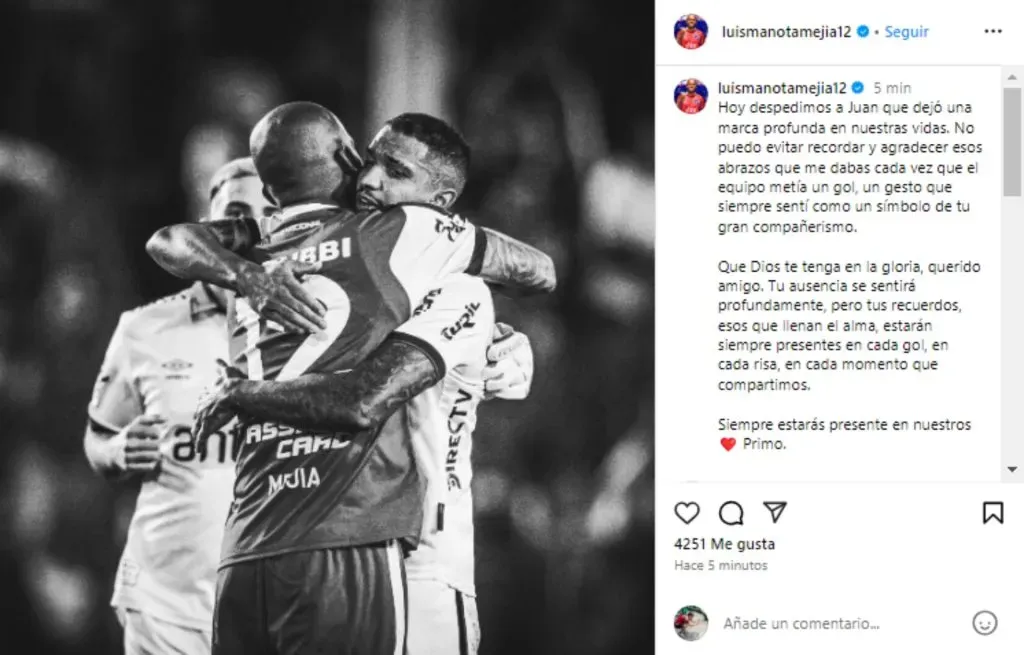Share the post with the paper plane icon
The image size is (1024, 655).
click(775, 512)
